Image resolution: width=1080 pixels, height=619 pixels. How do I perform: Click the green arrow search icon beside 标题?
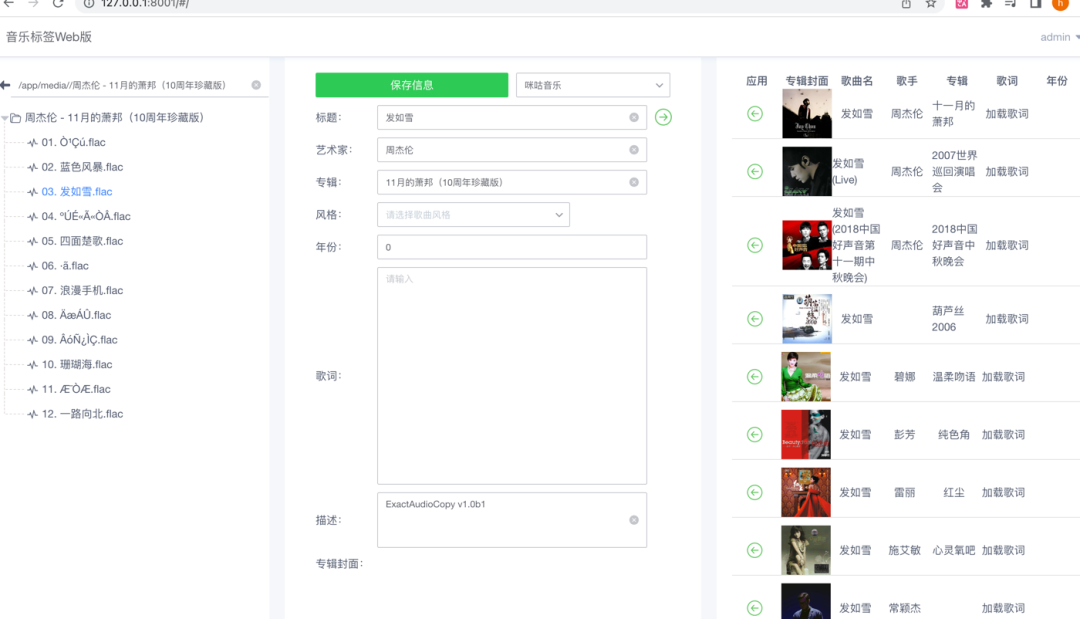pyautogui.click(x=663, y=117)
